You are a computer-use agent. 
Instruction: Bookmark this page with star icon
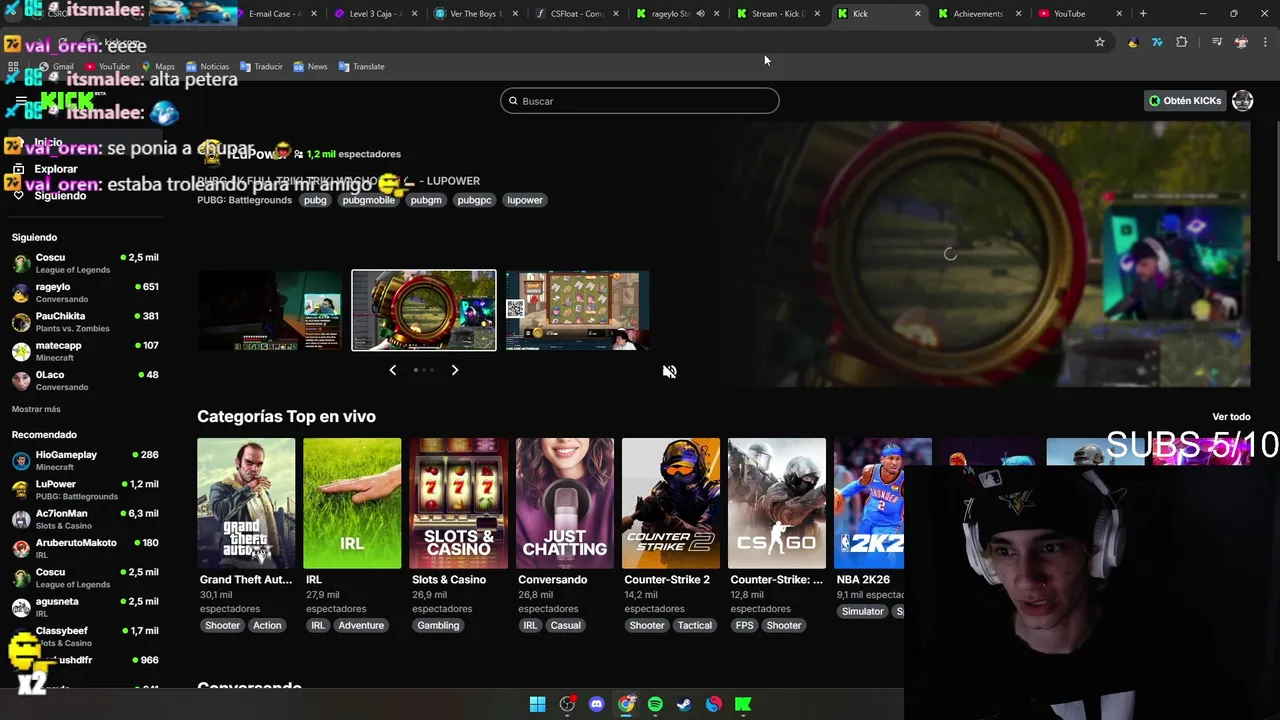click(1100, 42)
